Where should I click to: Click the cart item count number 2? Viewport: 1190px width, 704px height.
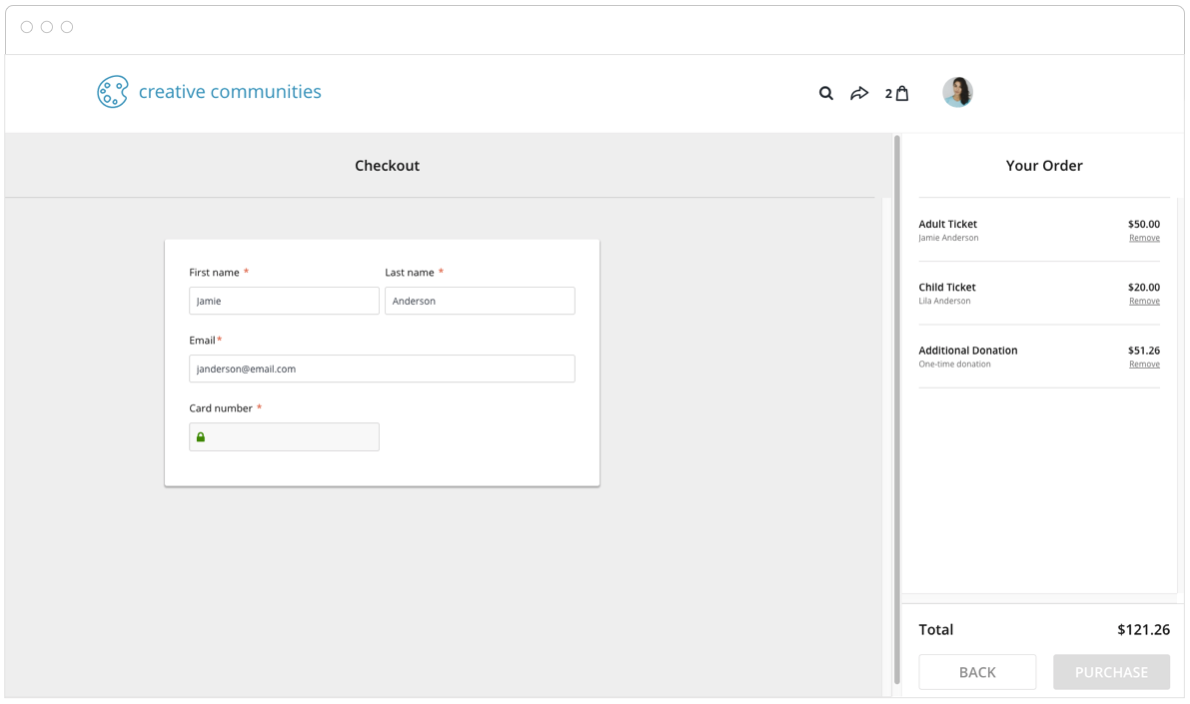tap(888, 94)
